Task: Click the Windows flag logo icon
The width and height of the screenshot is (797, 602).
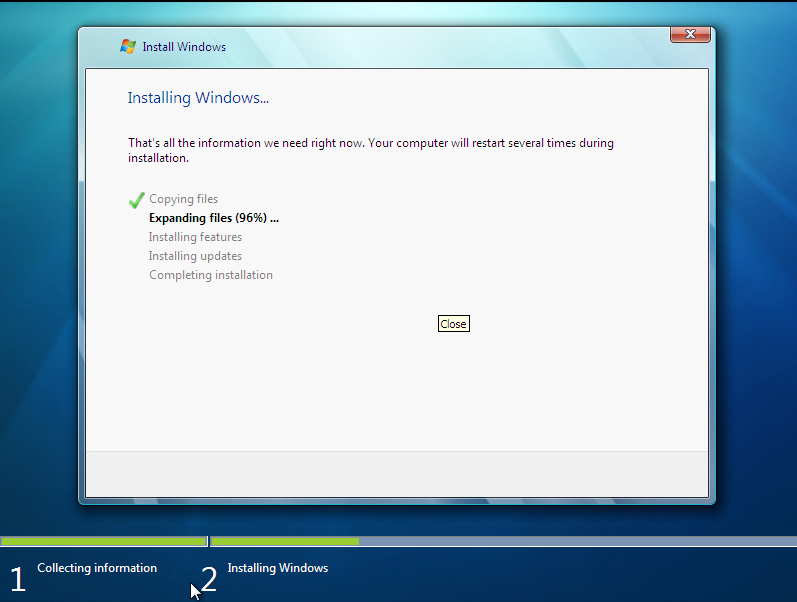Action: pos(128,47)
